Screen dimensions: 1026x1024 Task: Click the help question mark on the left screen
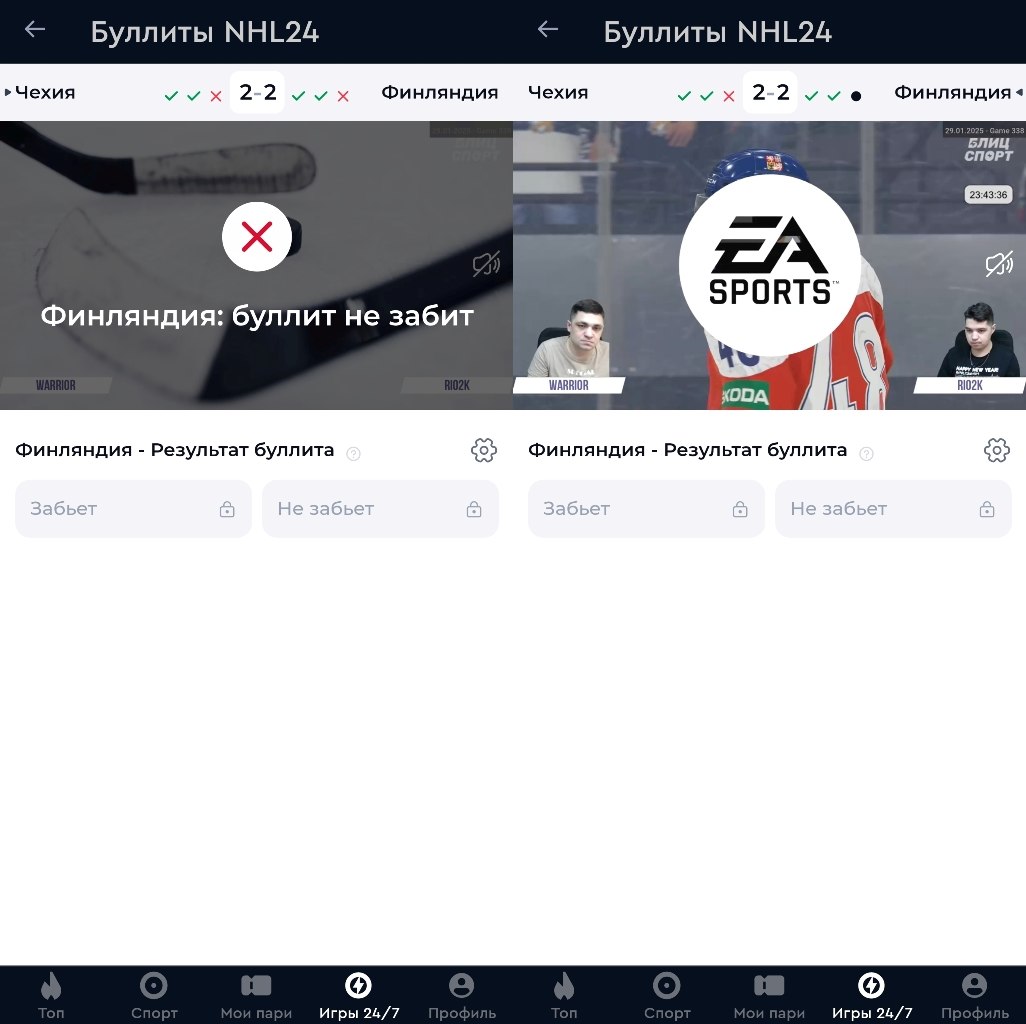pyautogui.click(x=353, y=453)
